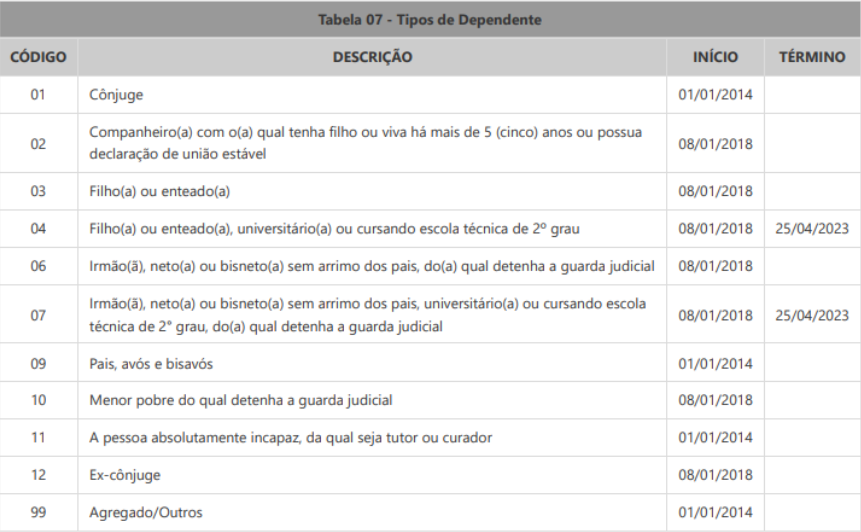Click the término date 25/04/2023 for code 04

[811, 229]
